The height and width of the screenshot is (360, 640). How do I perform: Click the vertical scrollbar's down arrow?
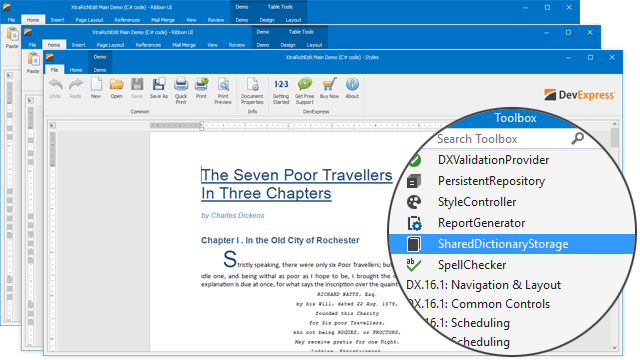point(615,348)
